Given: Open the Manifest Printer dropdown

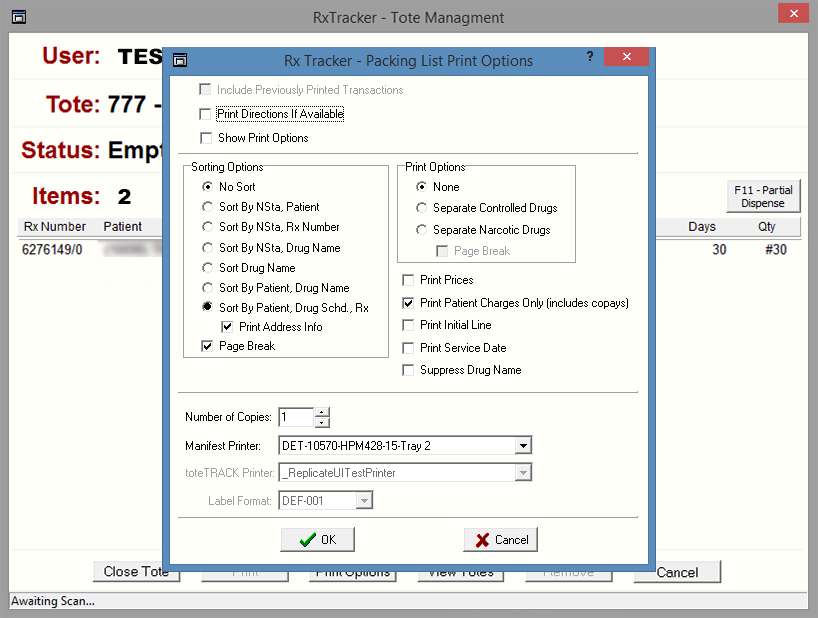Looking at the screenshot, I should [523, 445].
